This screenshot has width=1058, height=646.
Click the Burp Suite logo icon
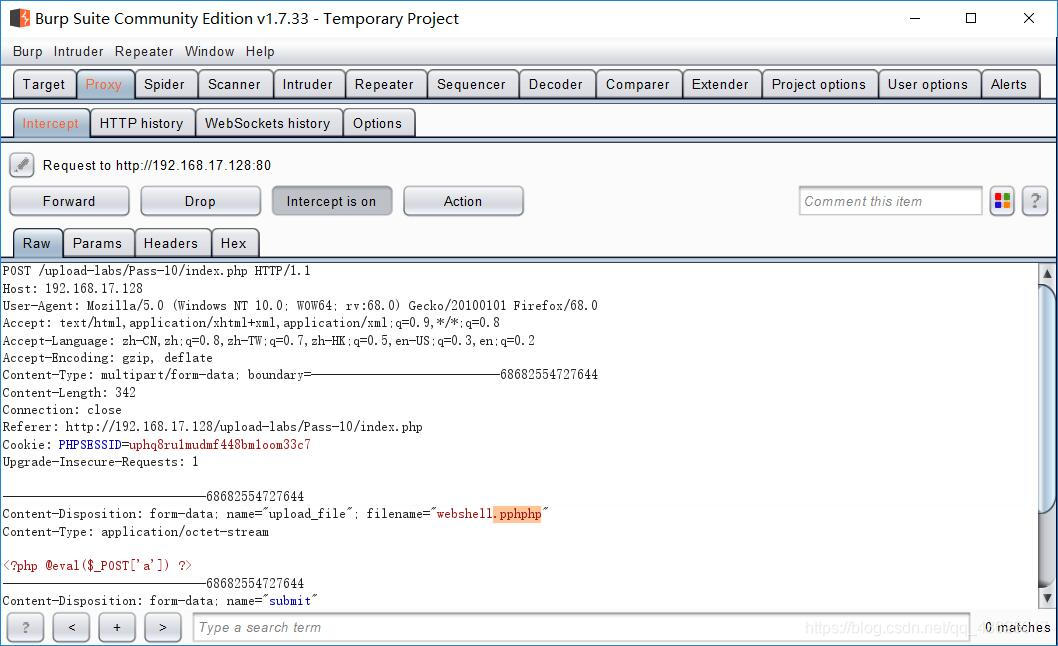(20, 18)
